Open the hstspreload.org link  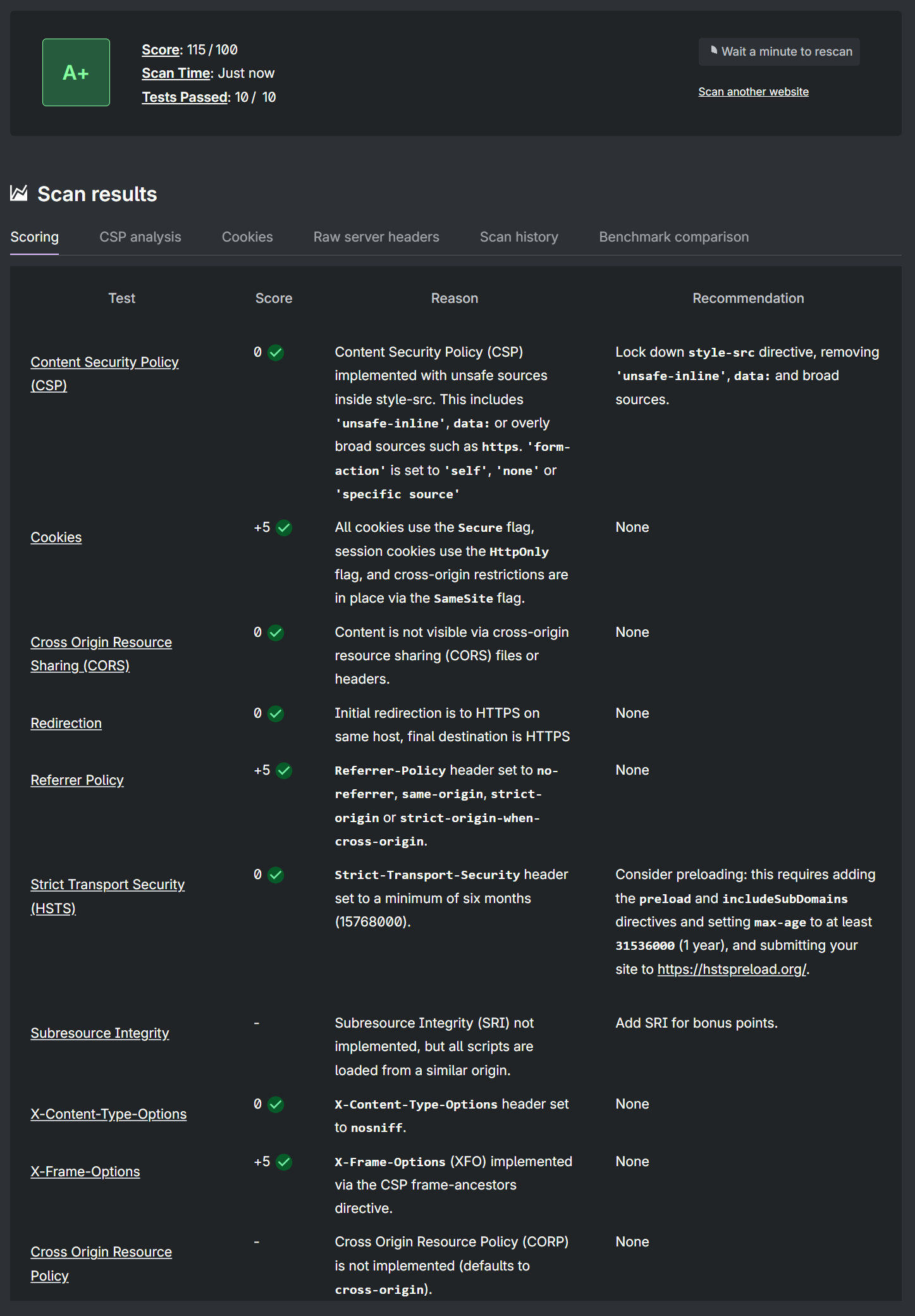coord(732,969)
